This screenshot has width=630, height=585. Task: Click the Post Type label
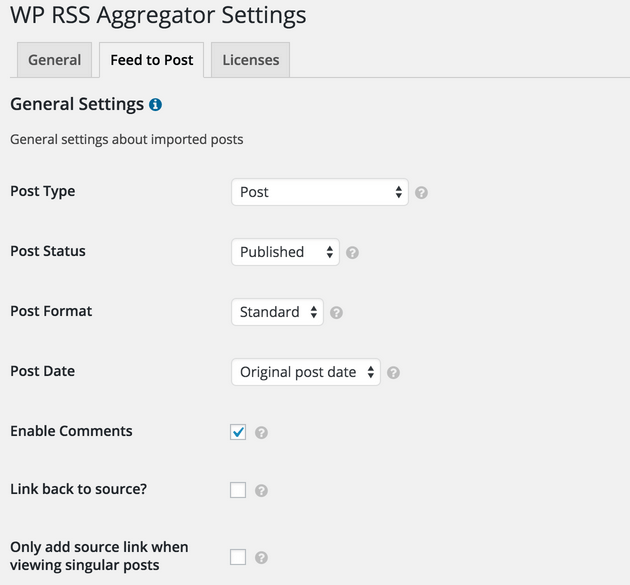click(43, 191)
